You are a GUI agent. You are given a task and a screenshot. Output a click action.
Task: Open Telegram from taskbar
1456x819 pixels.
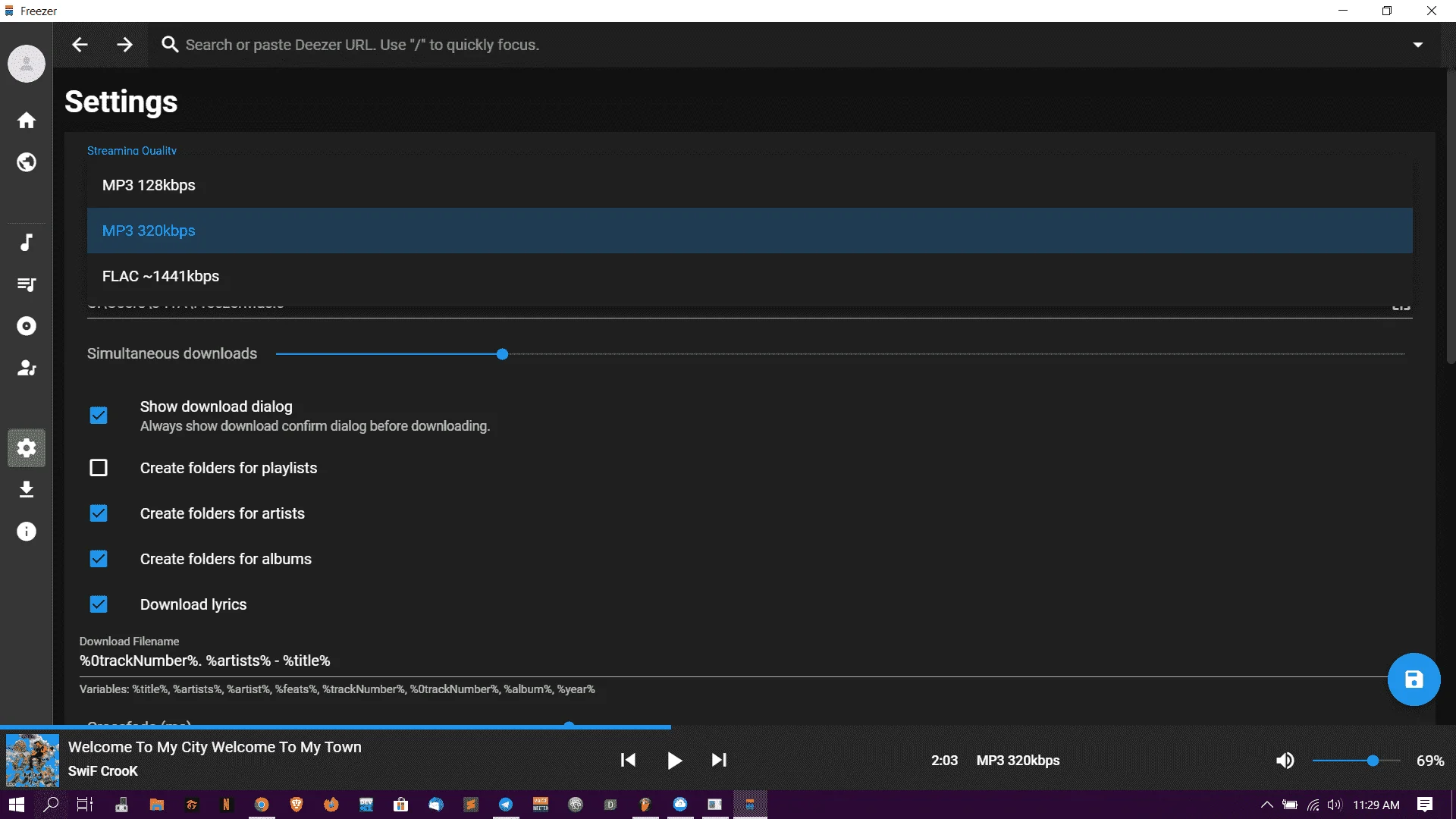pos(506,805)
